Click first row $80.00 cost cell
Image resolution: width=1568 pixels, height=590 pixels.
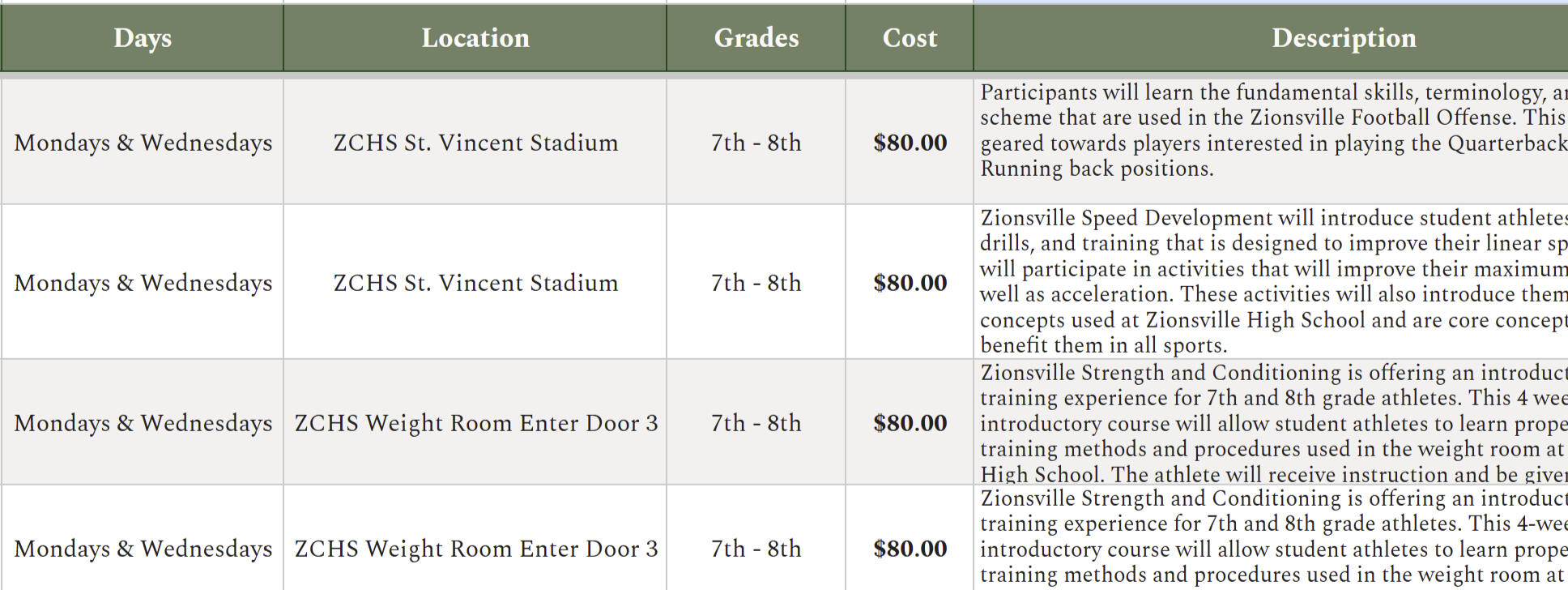(910, 143)
